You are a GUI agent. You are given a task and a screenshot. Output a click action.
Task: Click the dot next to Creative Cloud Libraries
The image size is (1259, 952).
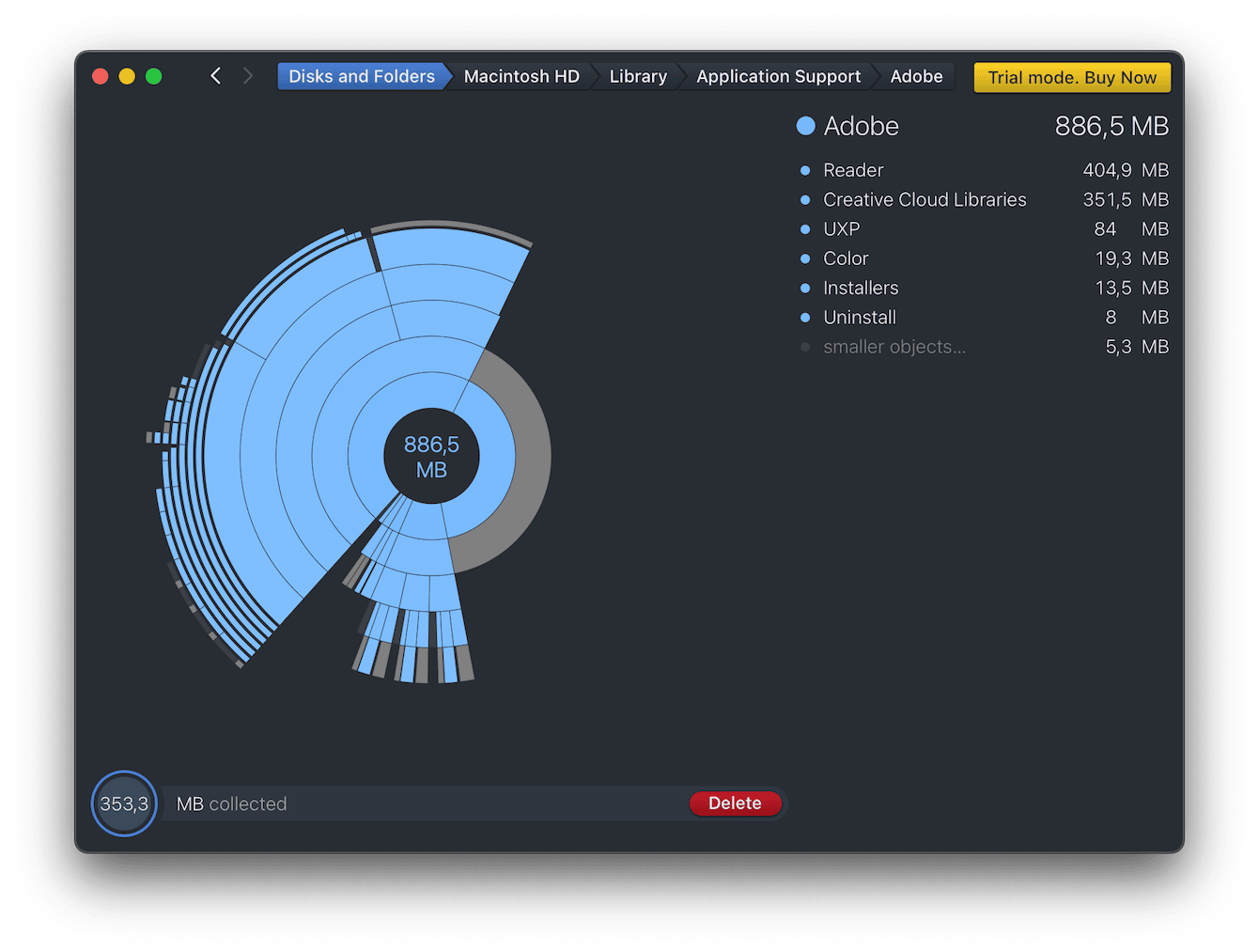(x=806, y=199)
